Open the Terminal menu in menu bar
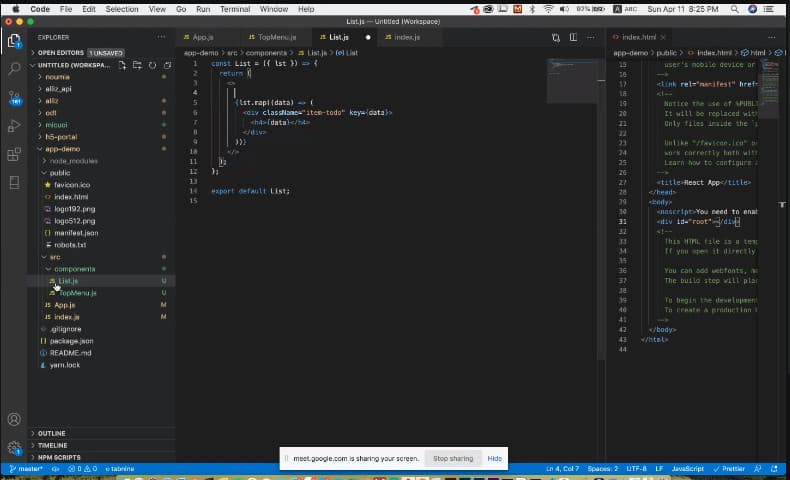The width and height of the screenshot is (790, 480). pos(235,8)
